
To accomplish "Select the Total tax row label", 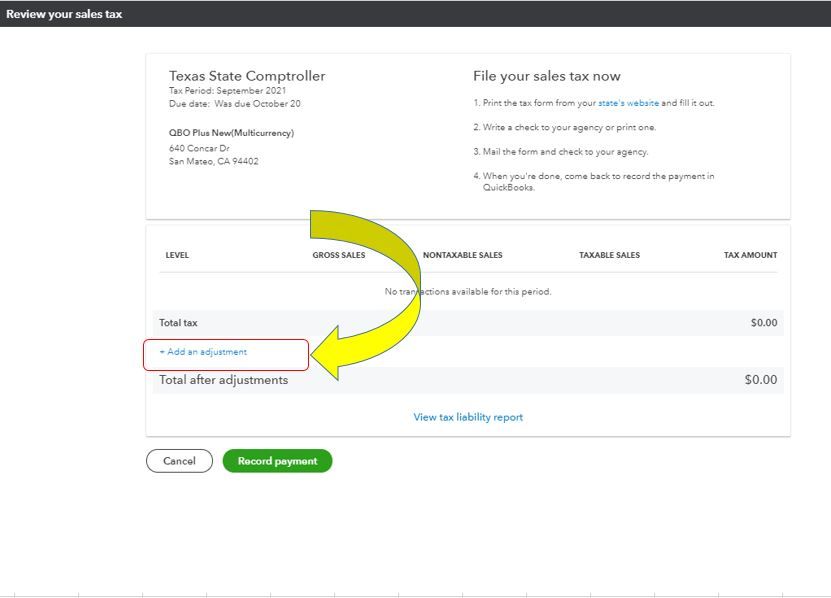I will [x=178, y=323].
